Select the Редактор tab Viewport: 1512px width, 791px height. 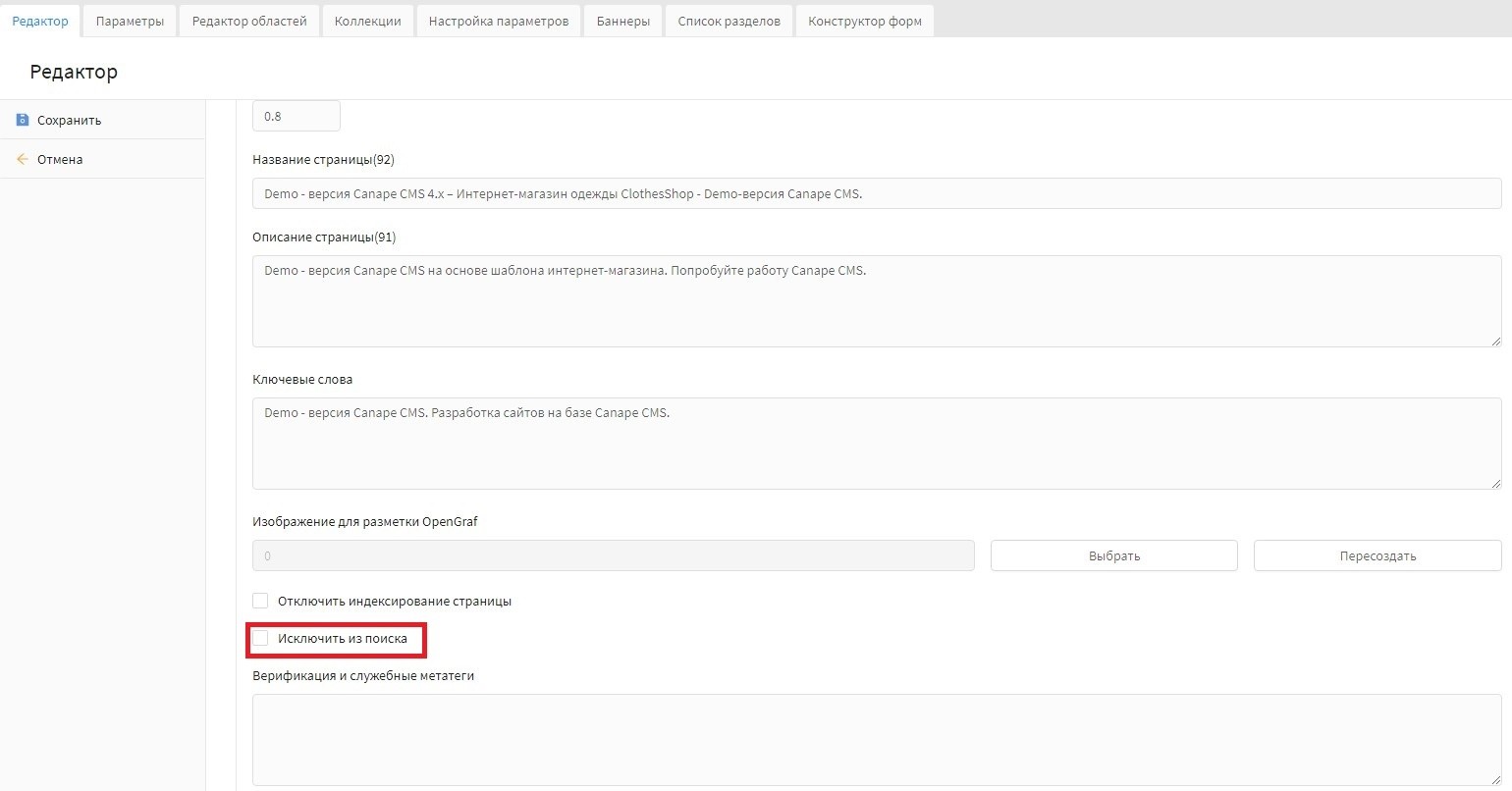(x=40, y=21)
